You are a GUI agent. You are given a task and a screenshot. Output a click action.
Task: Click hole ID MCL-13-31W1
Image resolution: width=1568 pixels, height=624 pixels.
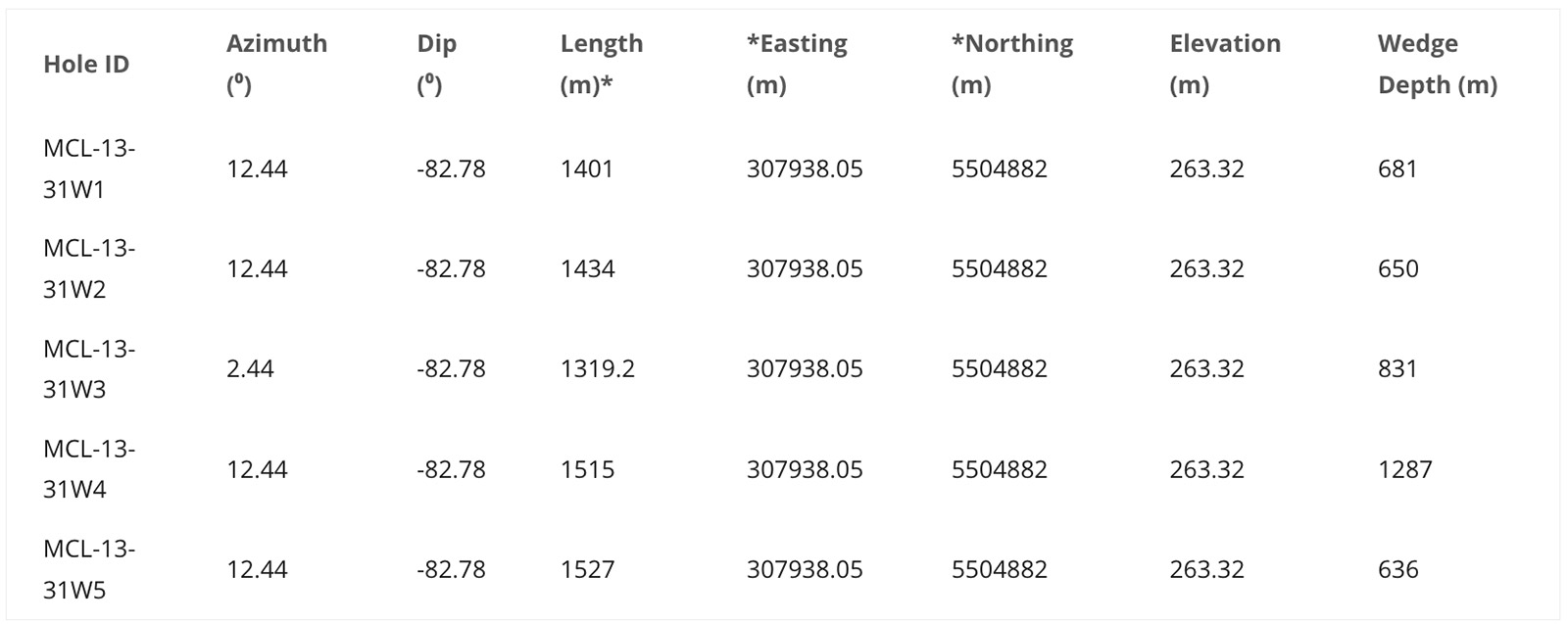88,168
